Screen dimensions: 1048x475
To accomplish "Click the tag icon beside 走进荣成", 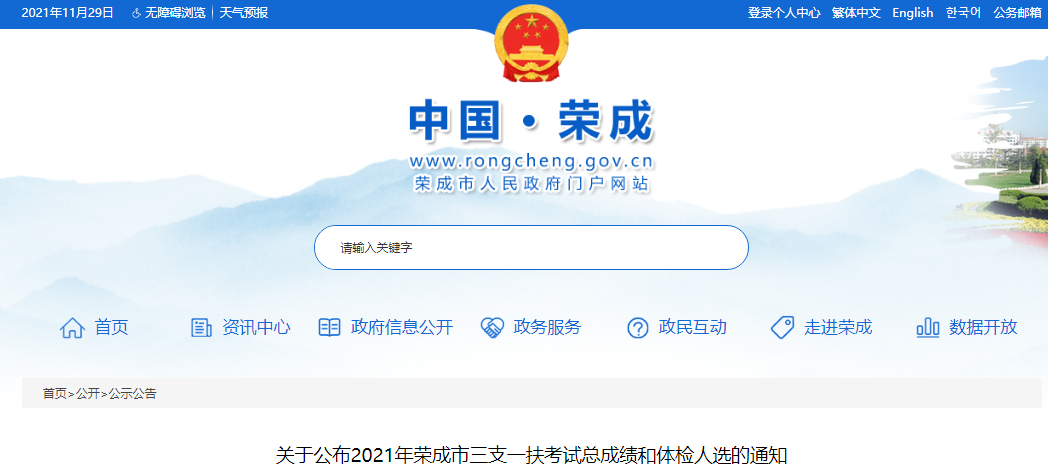I will tap(782, 327).
